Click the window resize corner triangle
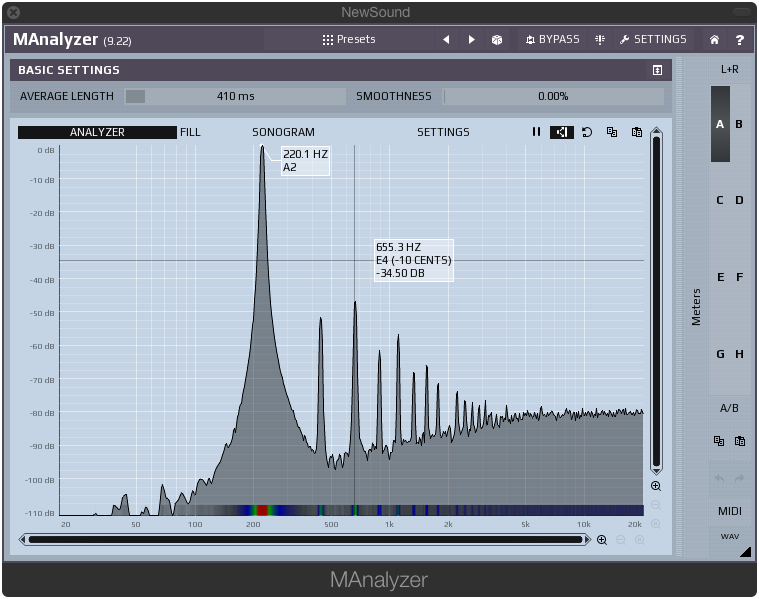Screen dimensions: 759x599 click(x=745, y=552)
